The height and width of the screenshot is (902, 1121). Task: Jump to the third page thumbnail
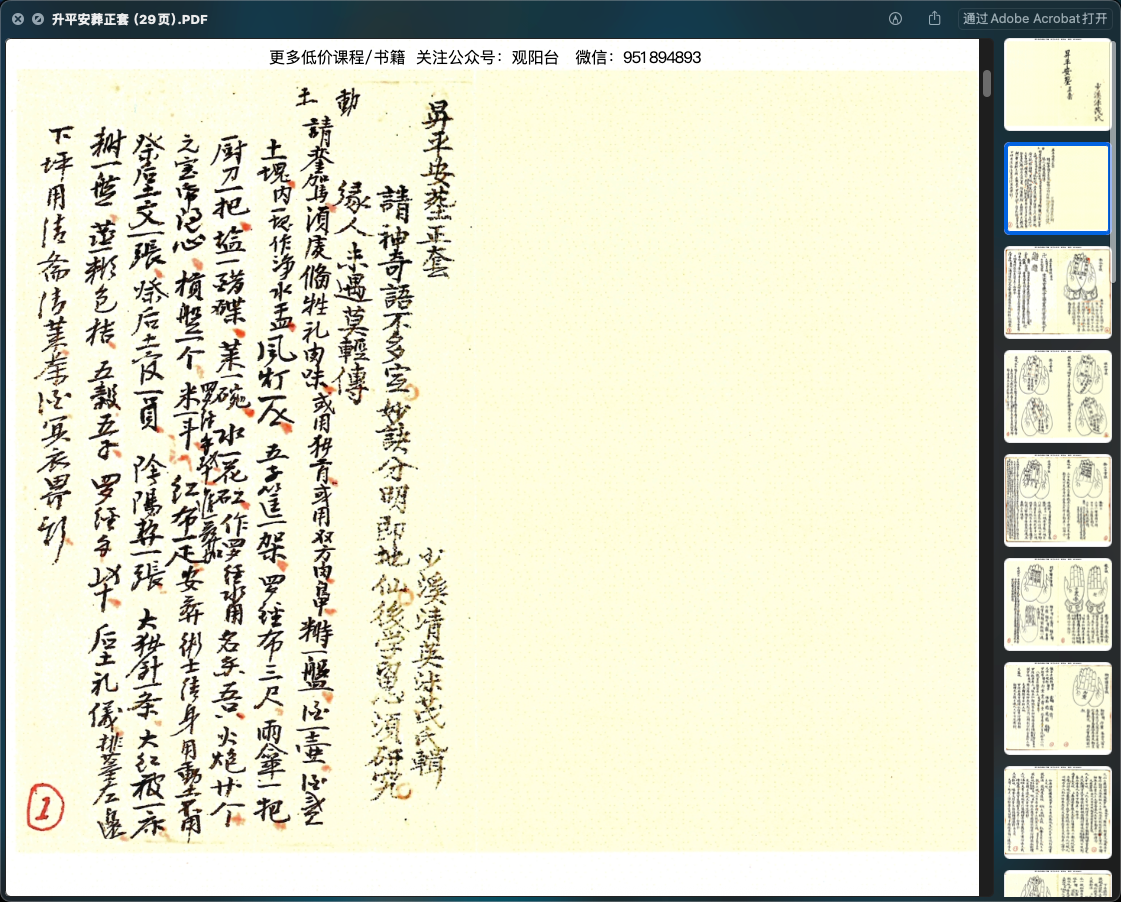[1057, 293]
